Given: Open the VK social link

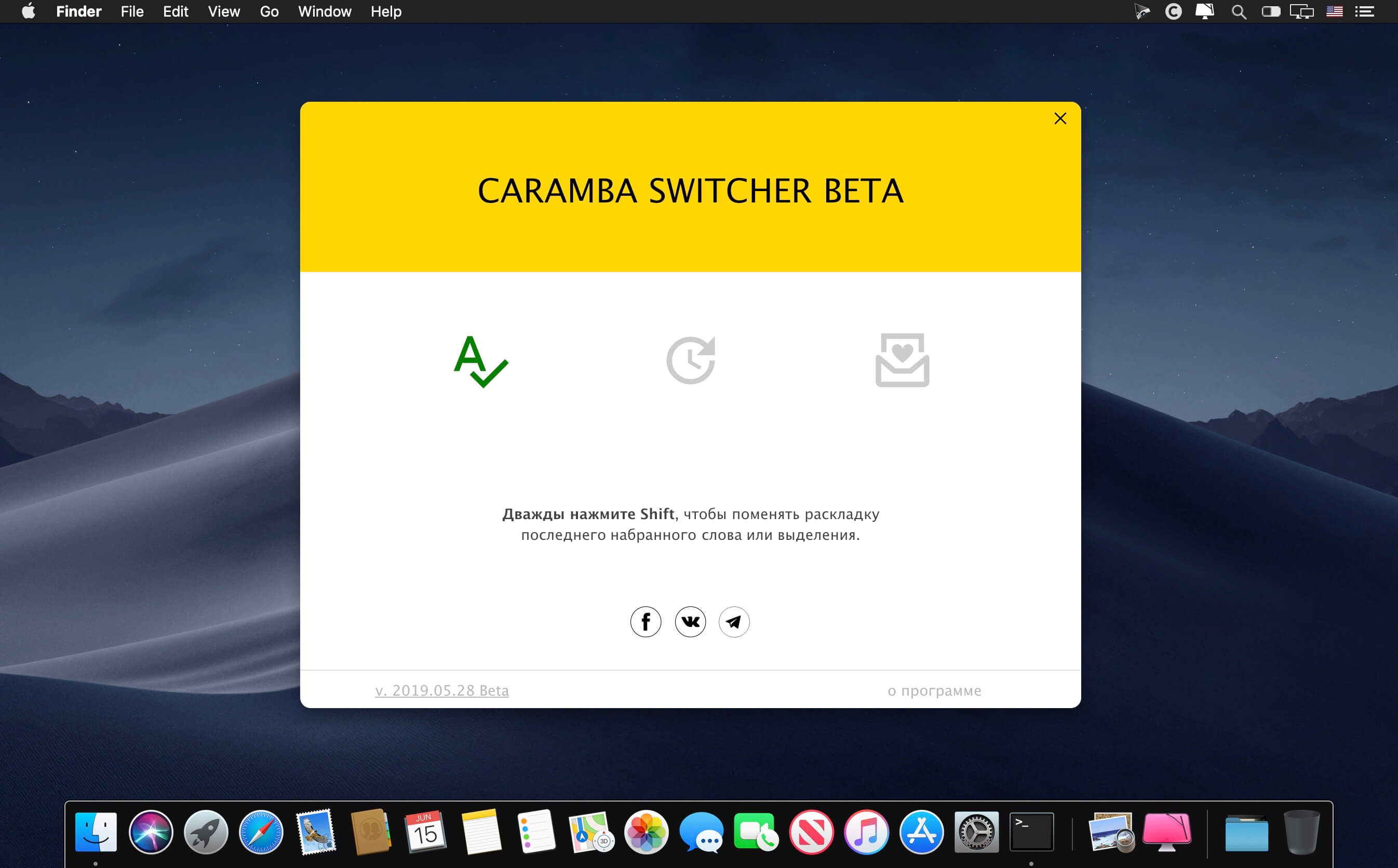Looking at the screenshot, I should pos(690,622).
